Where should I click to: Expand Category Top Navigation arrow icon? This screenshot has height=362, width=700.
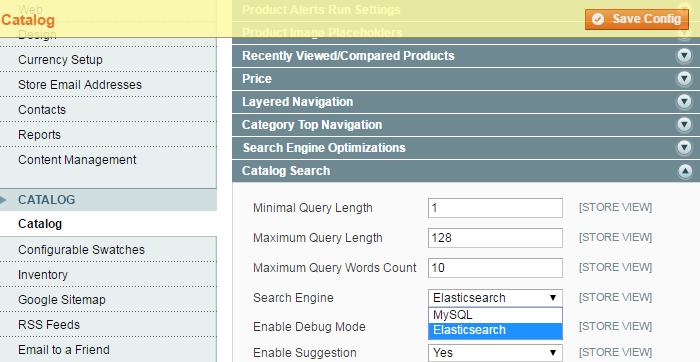pos(684,125)
